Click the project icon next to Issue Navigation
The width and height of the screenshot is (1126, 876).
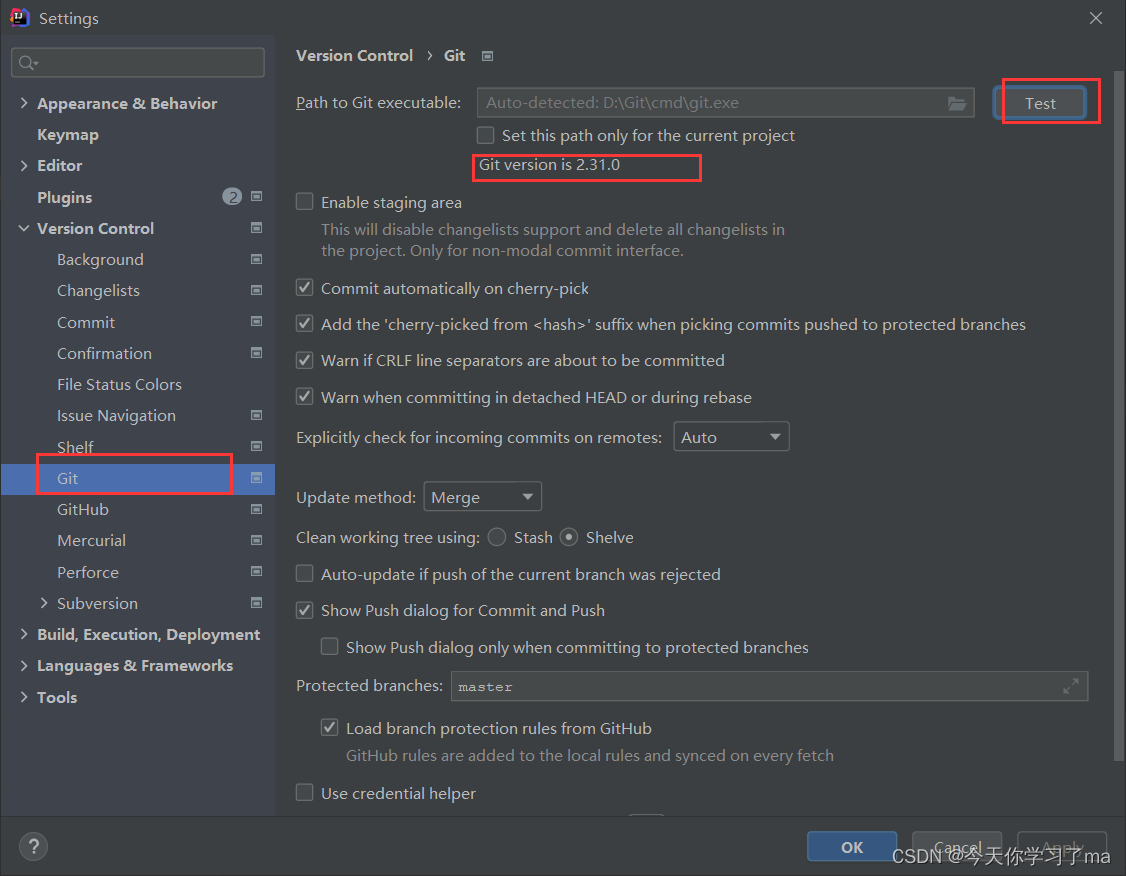256,415
